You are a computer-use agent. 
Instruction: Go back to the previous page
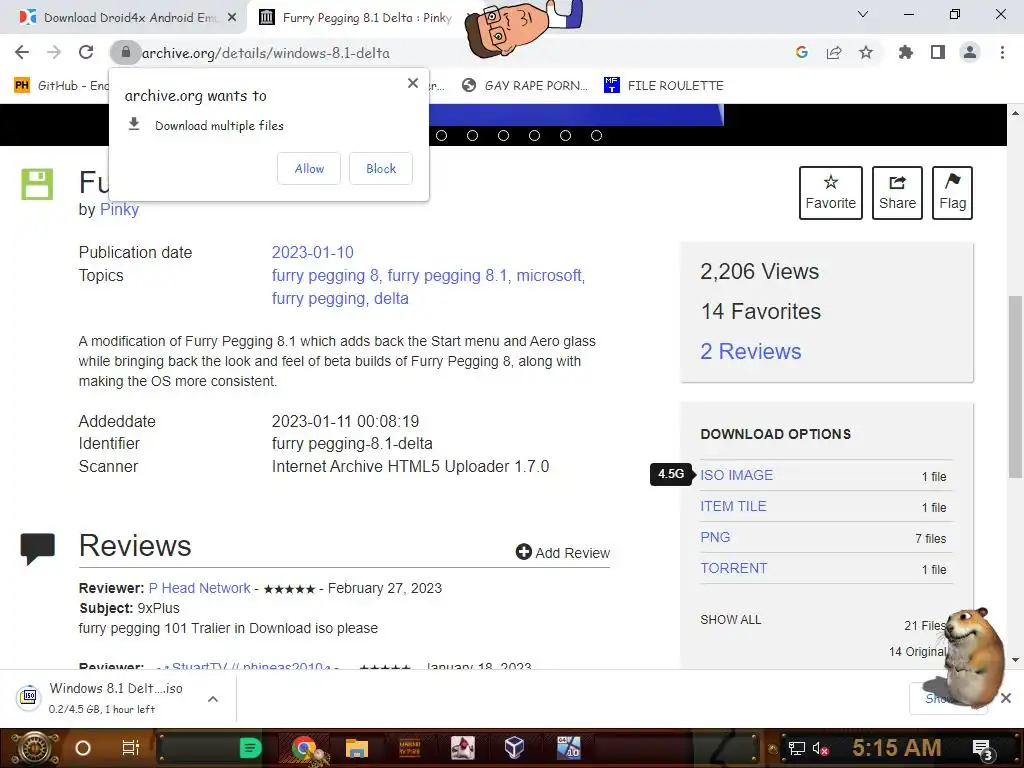pos(22,52)
